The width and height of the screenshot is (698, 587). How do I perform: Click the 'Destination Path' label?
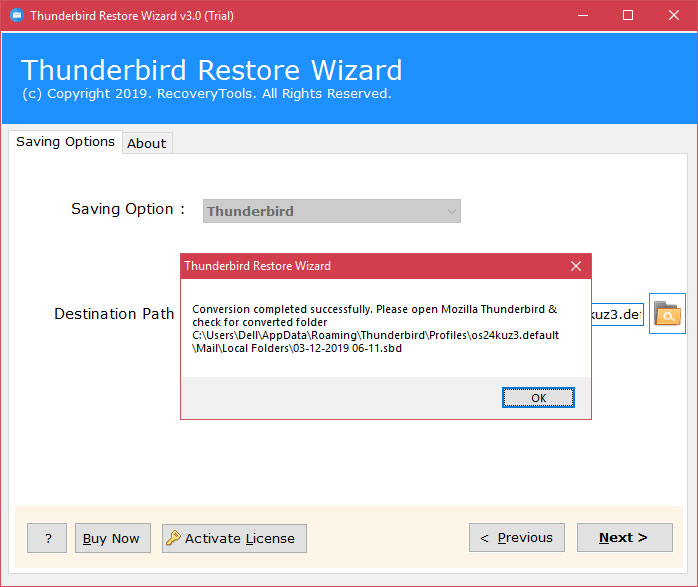click(114, 314)
